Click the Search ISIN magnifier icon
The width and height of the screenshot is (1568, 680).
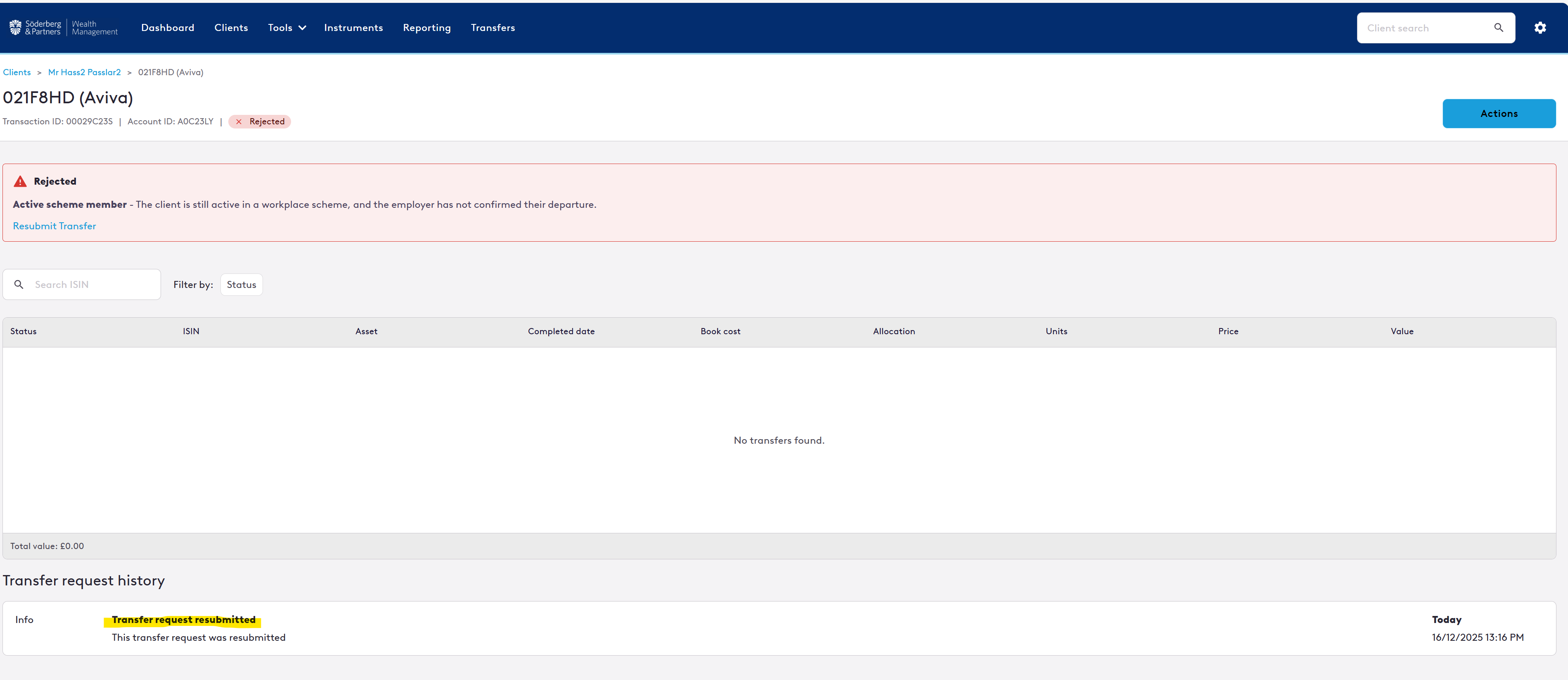(19, 285)
